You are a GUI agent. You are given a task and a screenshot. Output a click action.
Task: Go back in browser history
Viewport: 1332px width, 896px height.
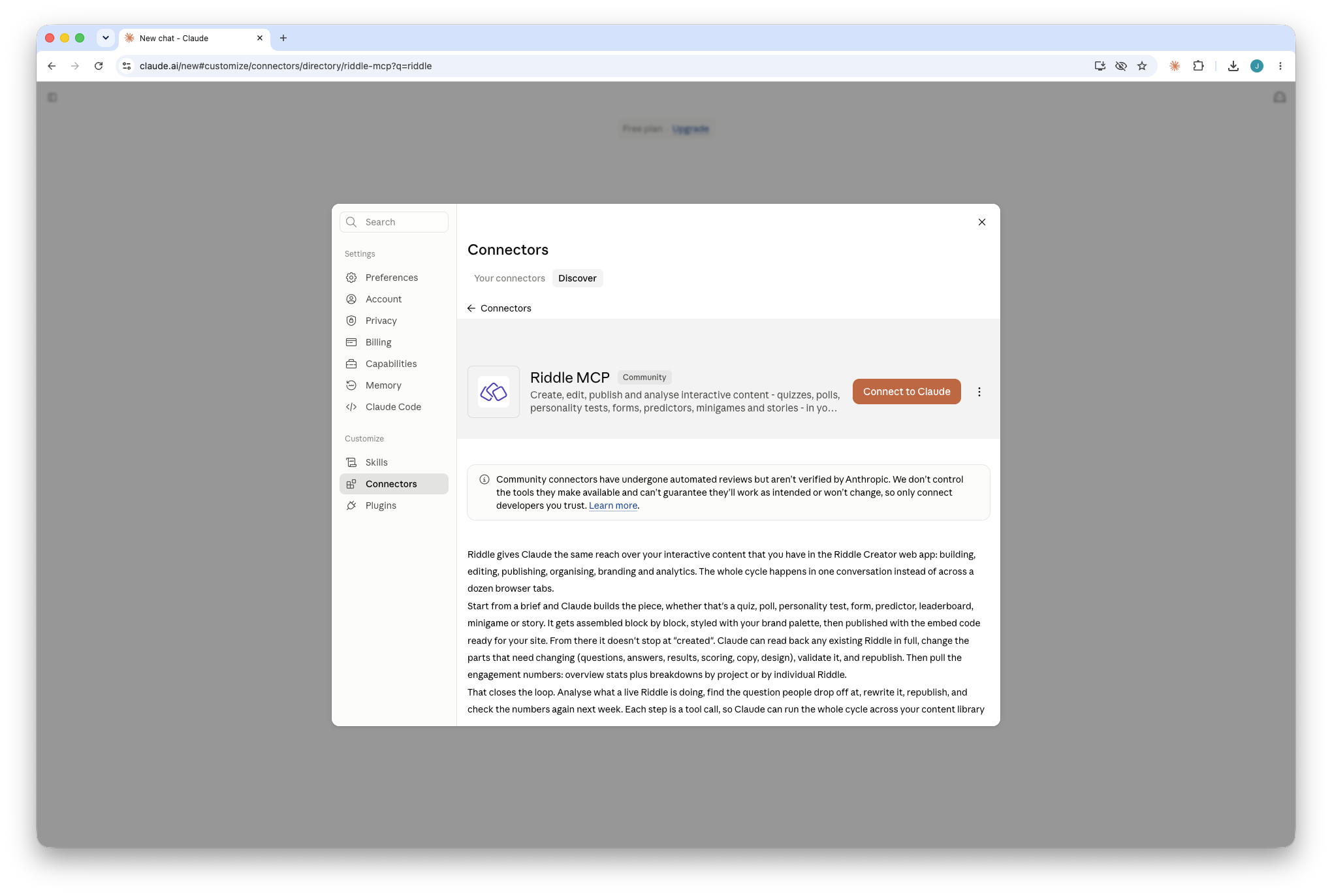click(52, 66)
